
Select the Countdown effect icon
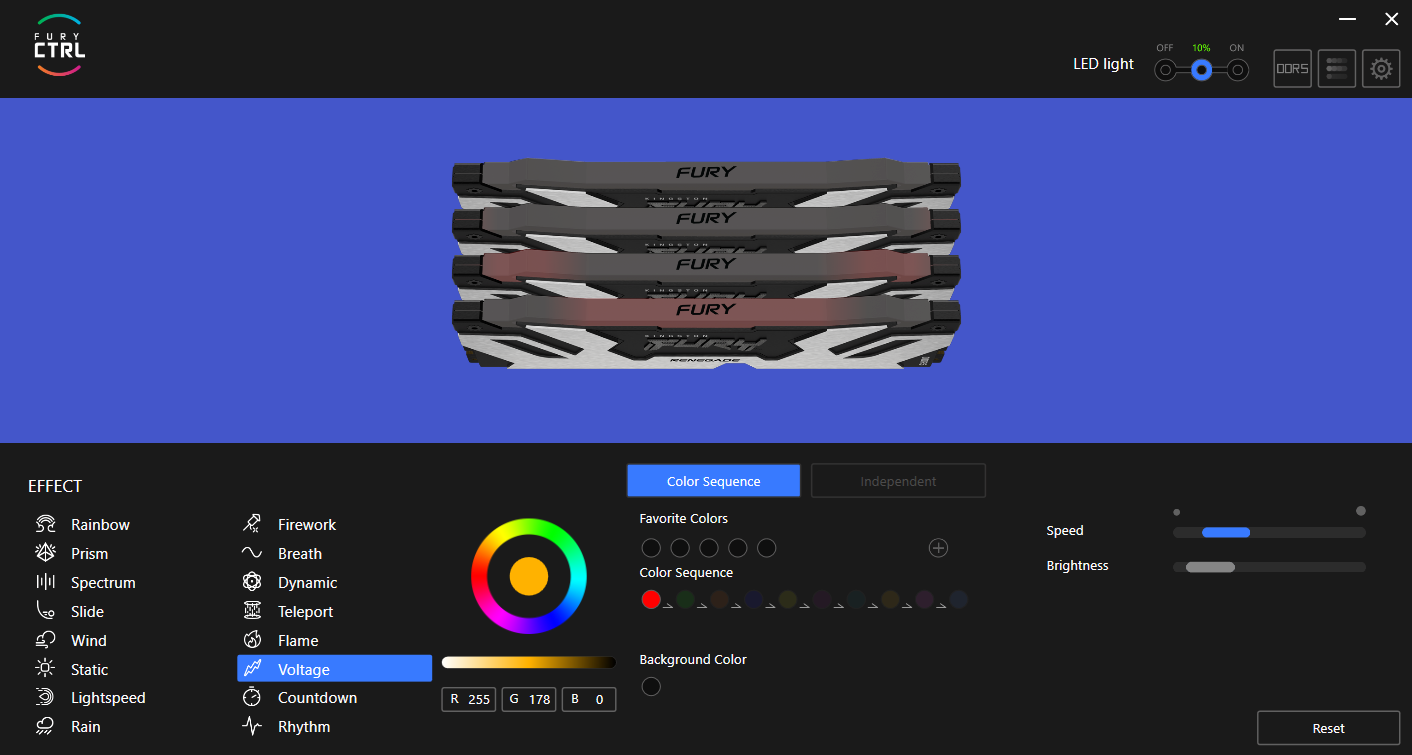click(x=252, y=698)
